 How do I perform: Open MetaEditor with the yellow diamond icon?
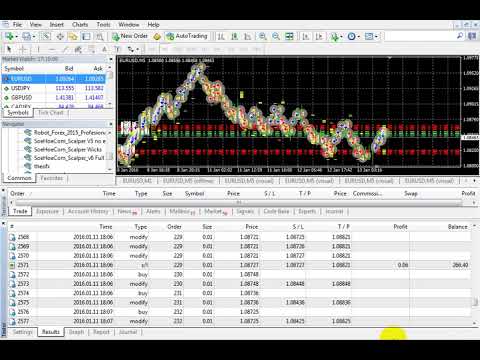pyautogui.click(x=157, y=36)
